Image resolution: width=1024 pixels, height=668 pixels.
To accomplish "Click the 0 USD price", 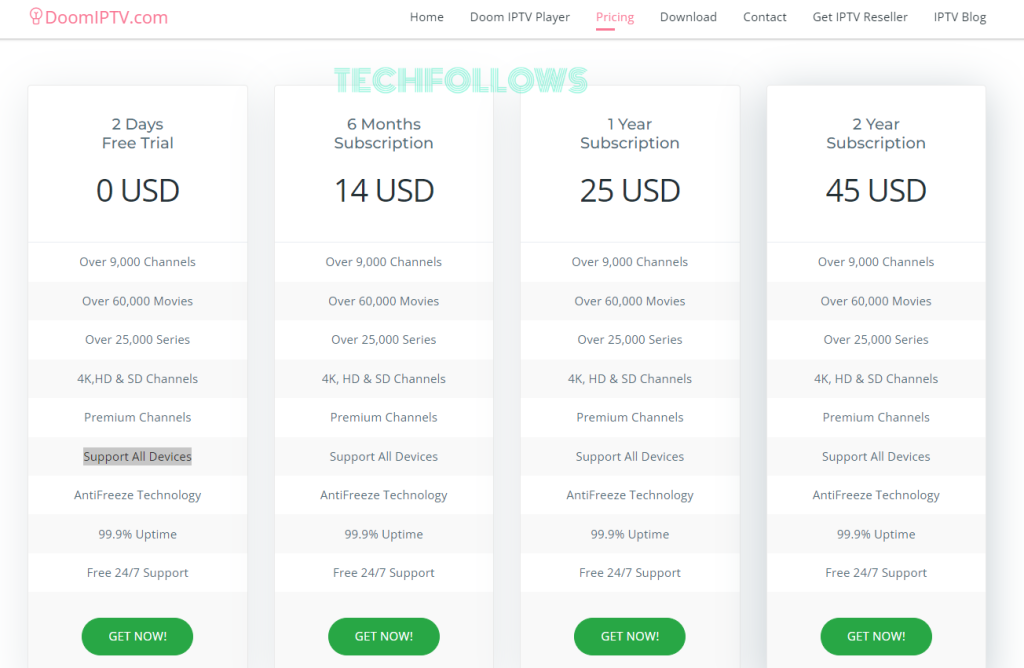I will coord(137,191).
